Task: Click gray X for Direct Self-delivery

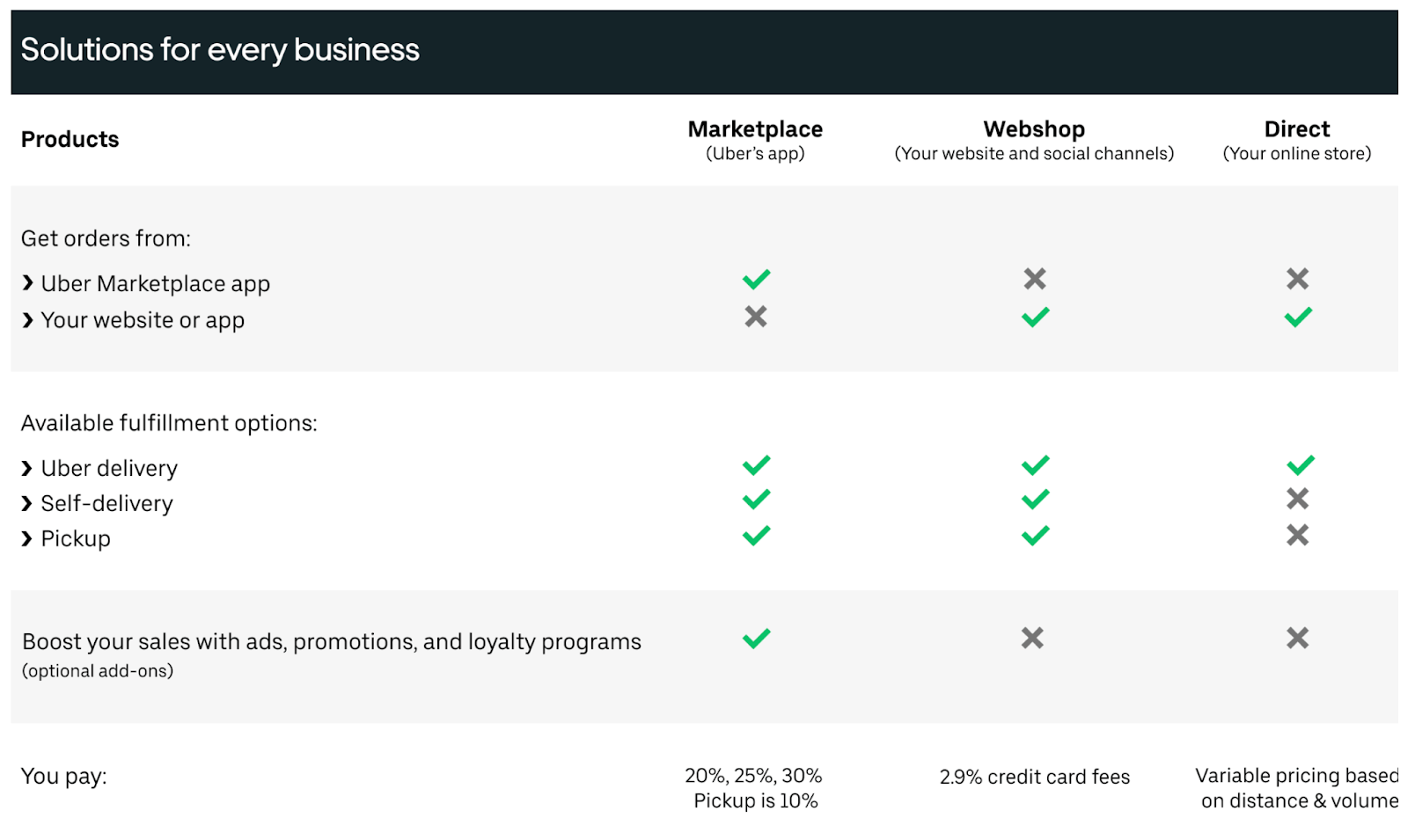Action: 1298,499
